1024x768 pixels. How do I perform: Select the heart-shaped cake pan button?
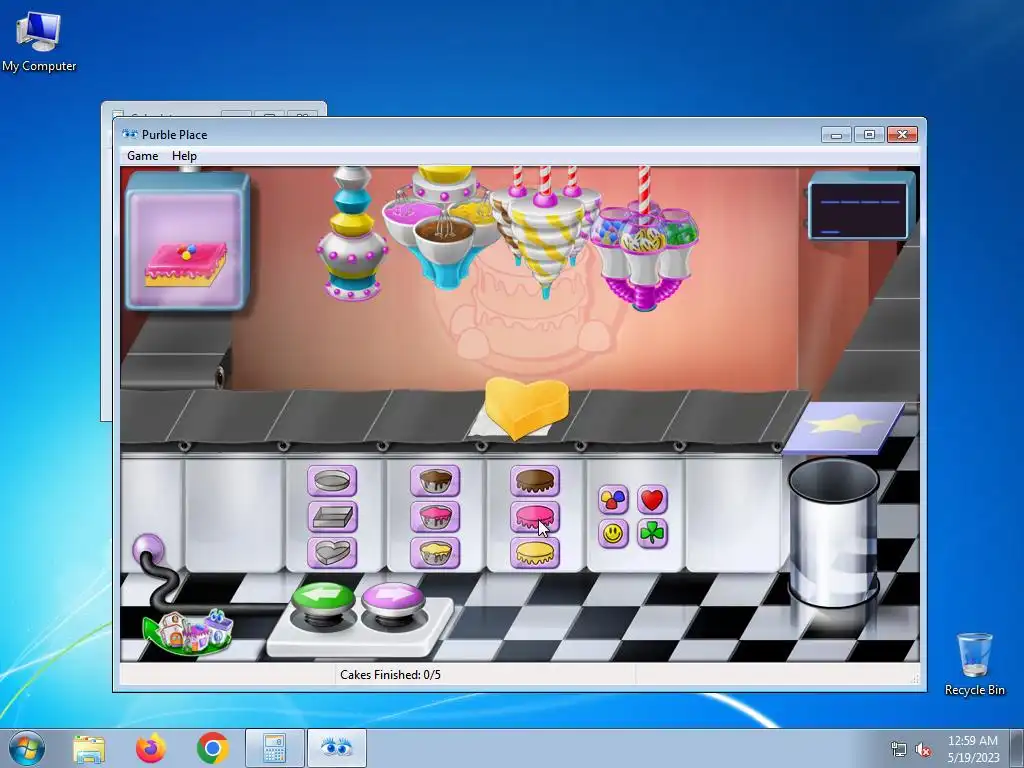[332, 552]
